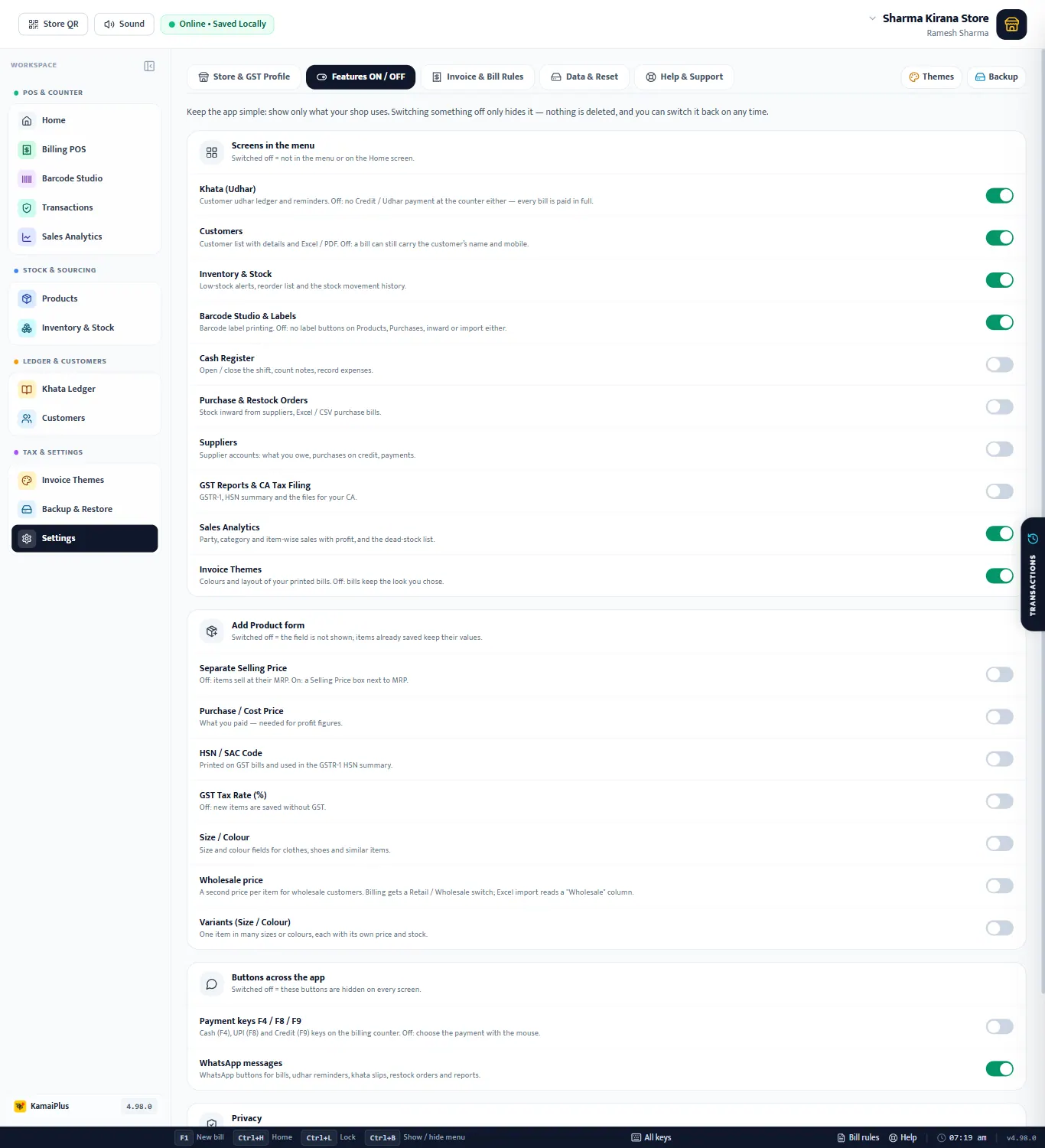The image size is (1045, 1148).
Task: Click the Online • Saved Locally status
Action: click(217, 24)
